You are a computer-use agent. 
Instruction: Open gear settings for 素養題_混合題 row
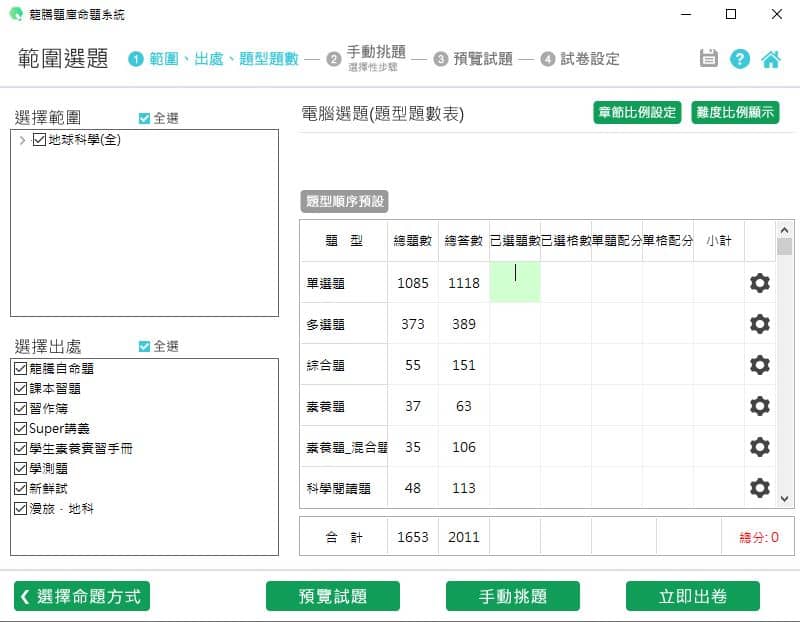(760, 447)
